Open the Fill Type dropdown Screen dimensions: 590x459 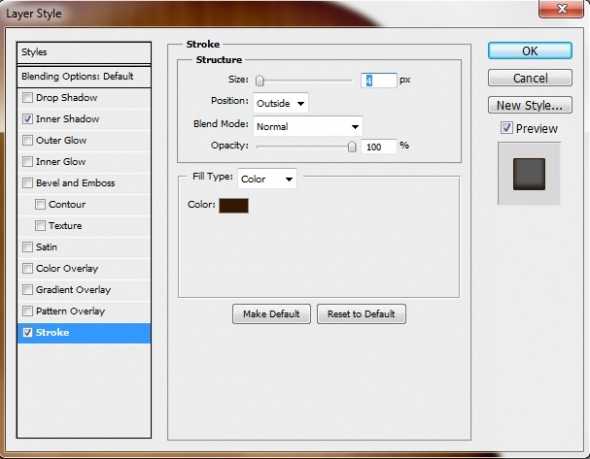click(x=267, y=179)
